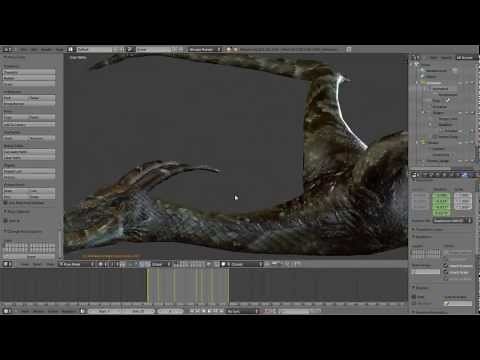Open the Pose menu in 3D viewport header
Viewport: 480px width, 360px height.
pyautogui.click(x=50, y=264)
